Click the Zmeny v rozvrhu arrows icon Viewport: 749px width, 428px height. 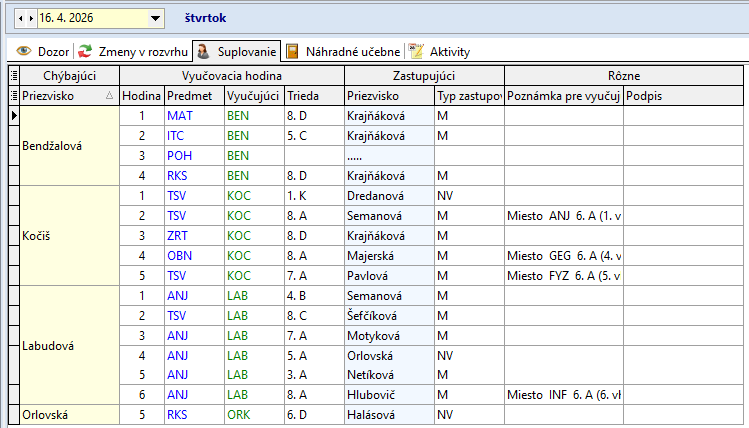point(86,51)
